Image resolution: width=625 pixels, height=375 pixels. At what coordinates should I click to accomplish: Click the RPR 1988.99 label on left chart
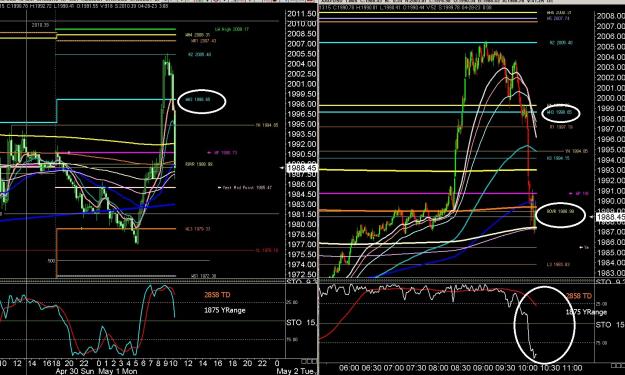tap(199, 164)
